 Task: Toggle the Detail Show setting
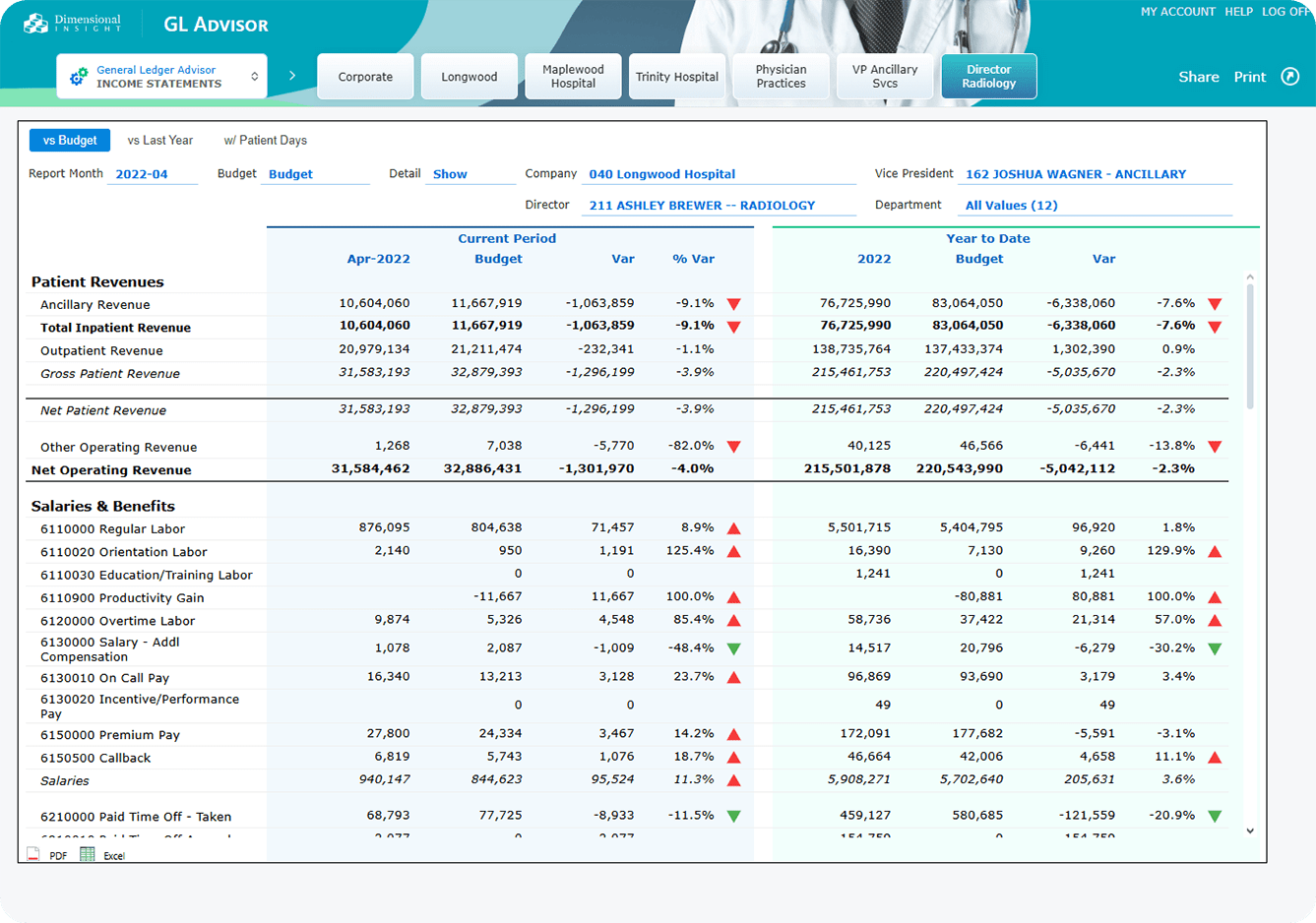click(450, 173)
